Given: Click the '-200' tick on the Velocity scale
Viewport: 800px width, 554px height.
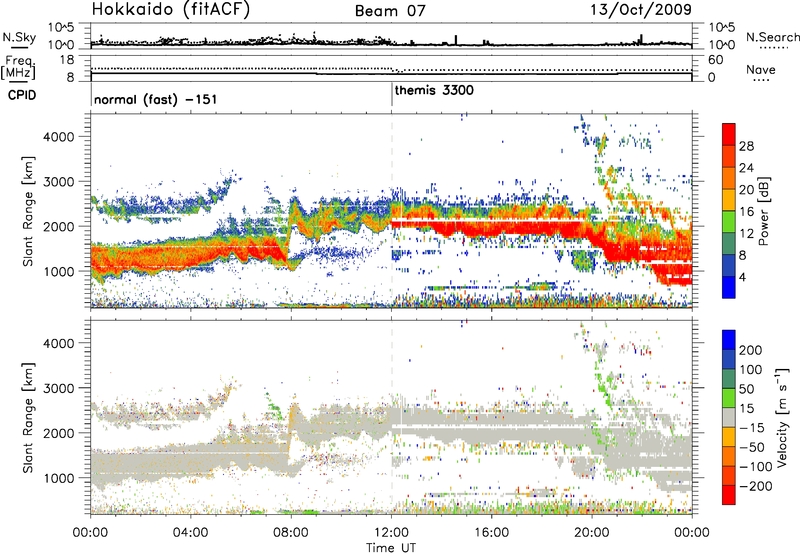Looking at the screenshot, I should point(756,486).
